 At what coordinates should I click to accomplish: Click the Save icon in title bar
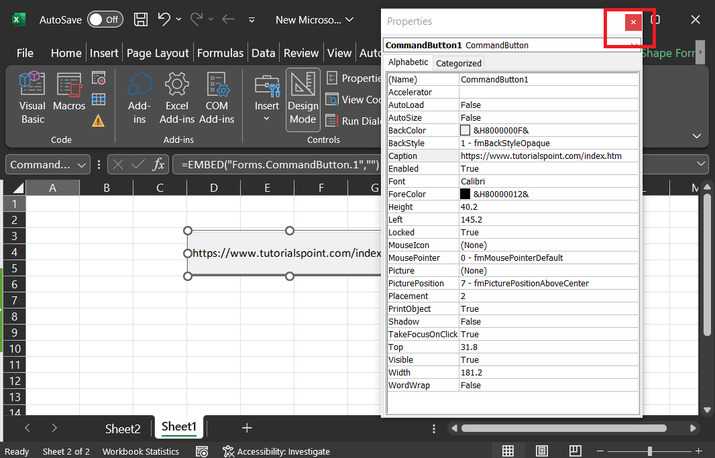141,19
